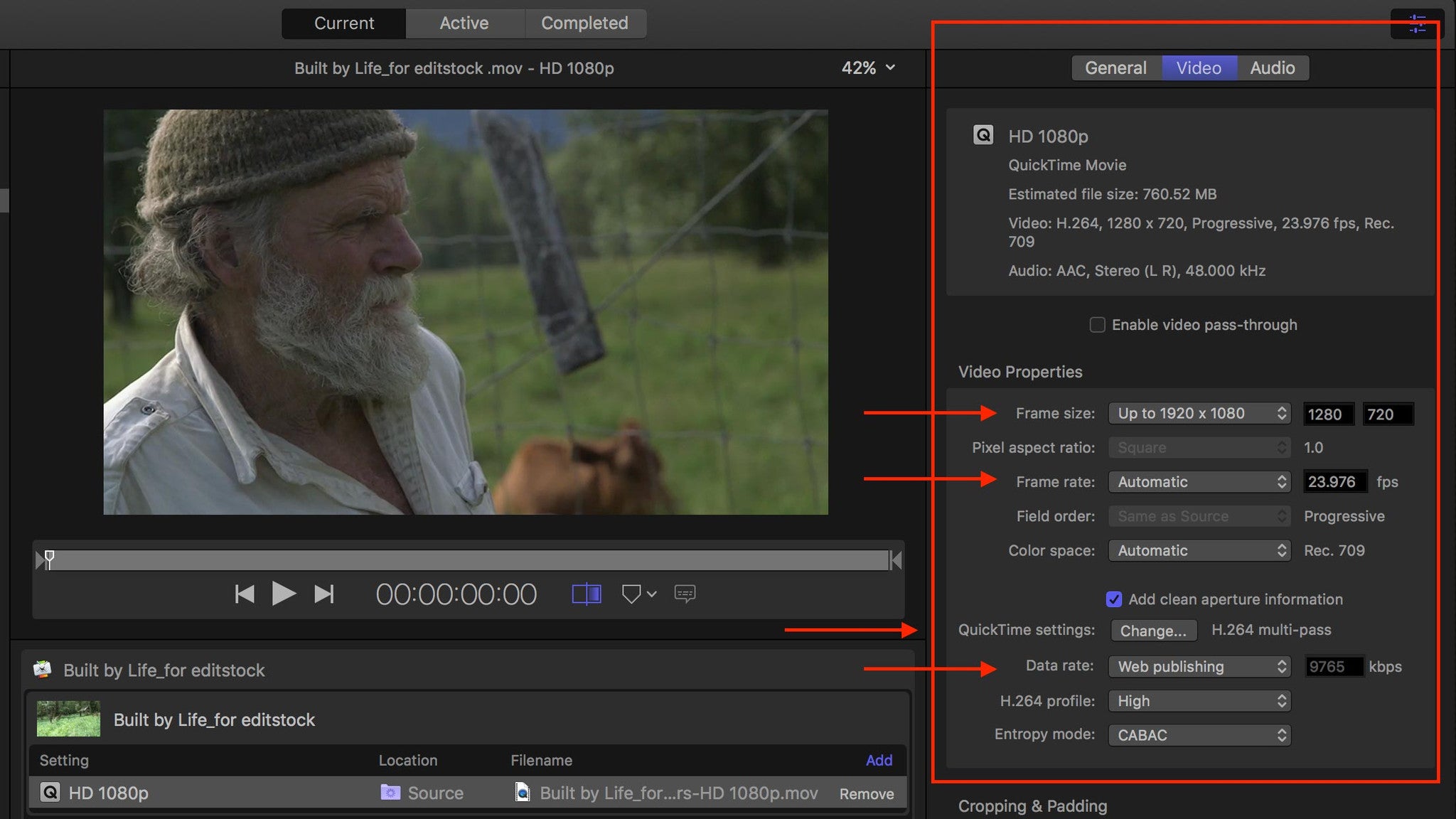Click the inspector sliders icon
This screenshot has height=819, width=1456.
pyautogui.click(x=1417, y=23)
